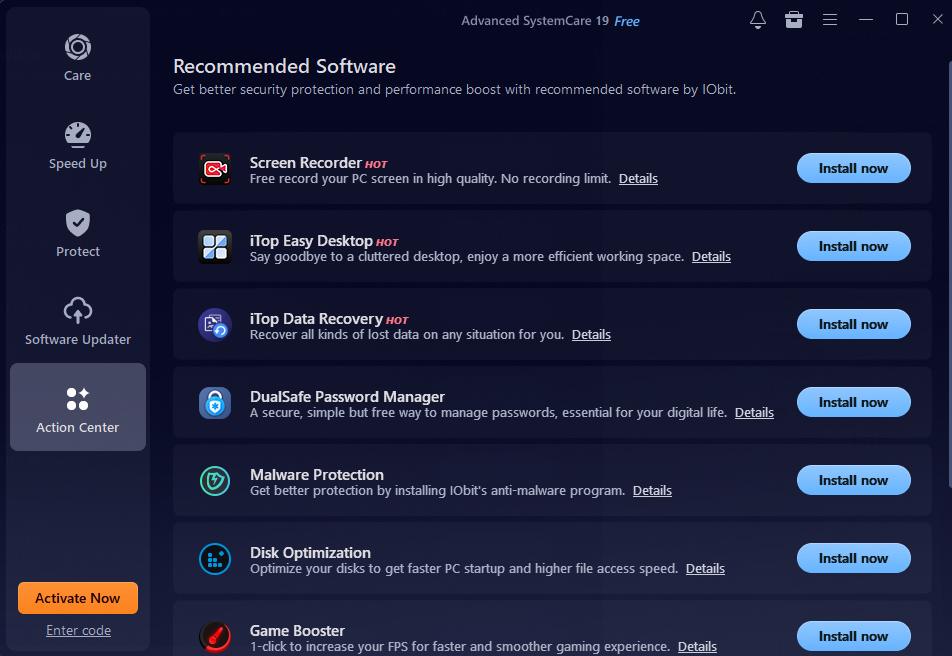Install Screen Recorder with Install now
Viewport: 952px width, 656px height.
(x=853, y=169)
